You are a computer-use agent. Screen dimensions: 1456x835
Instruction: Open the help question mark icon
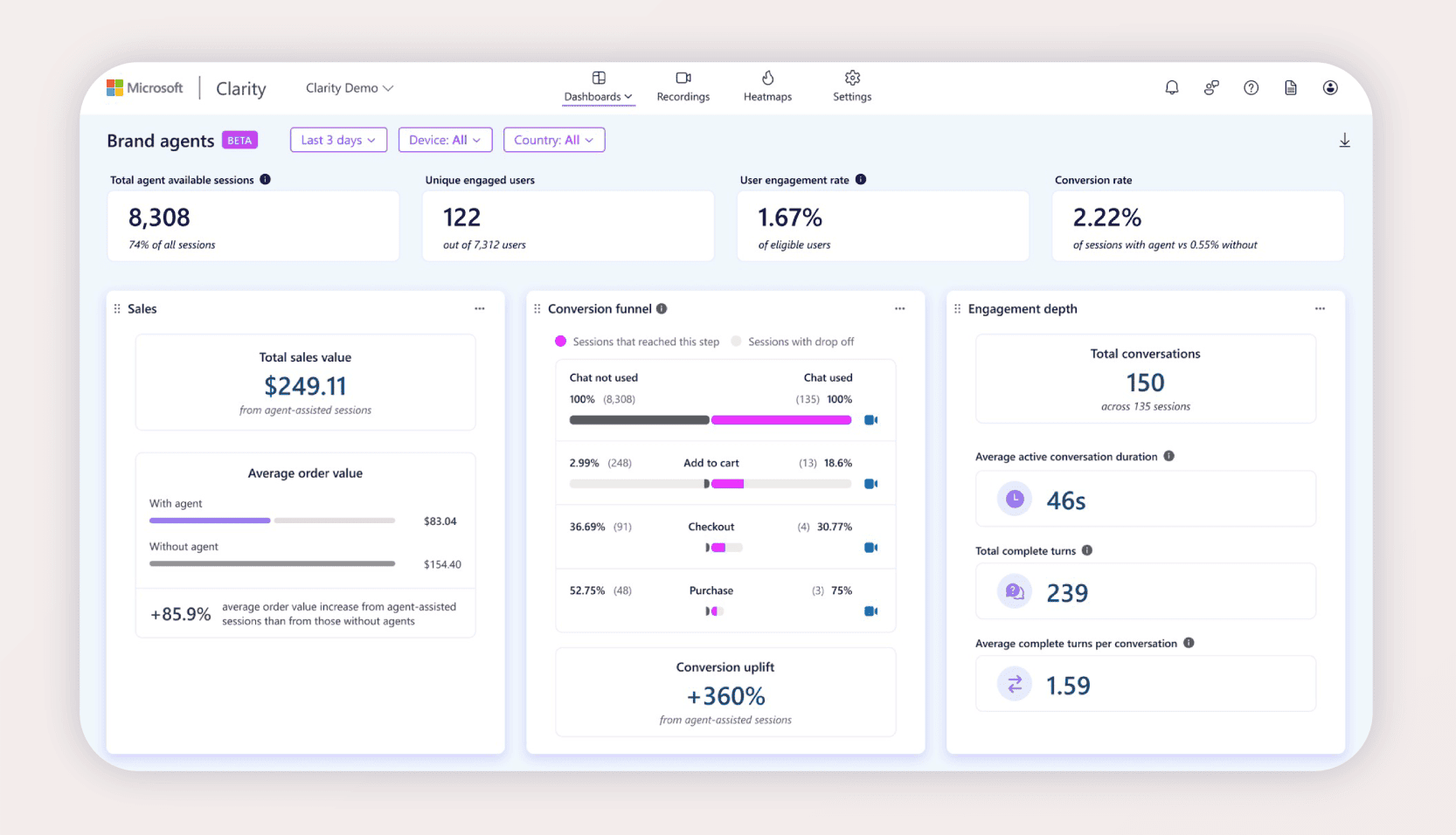click(x=1251, y=87)
